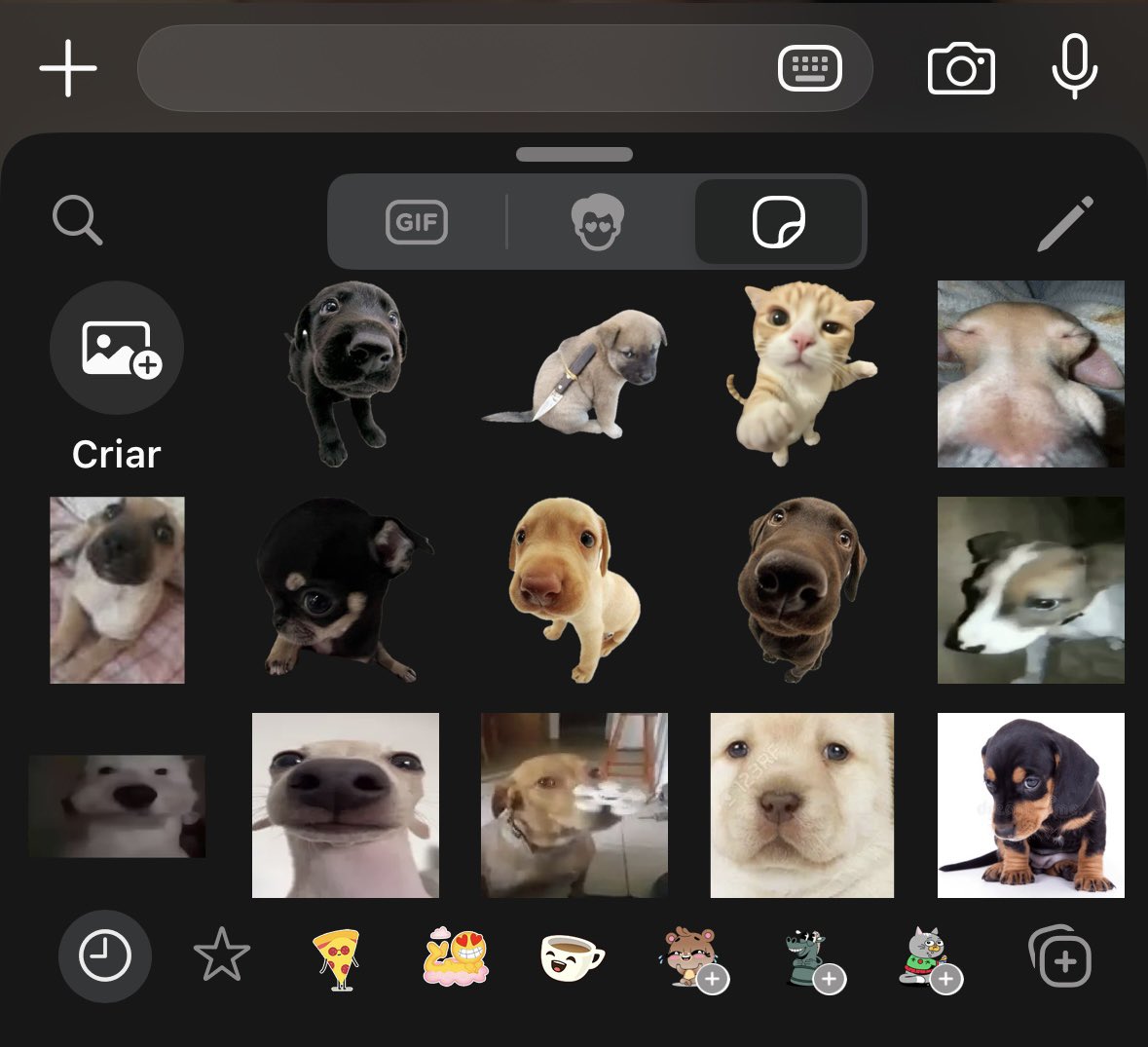
Task: Open the pizza sticker pack
Action: 338,959
